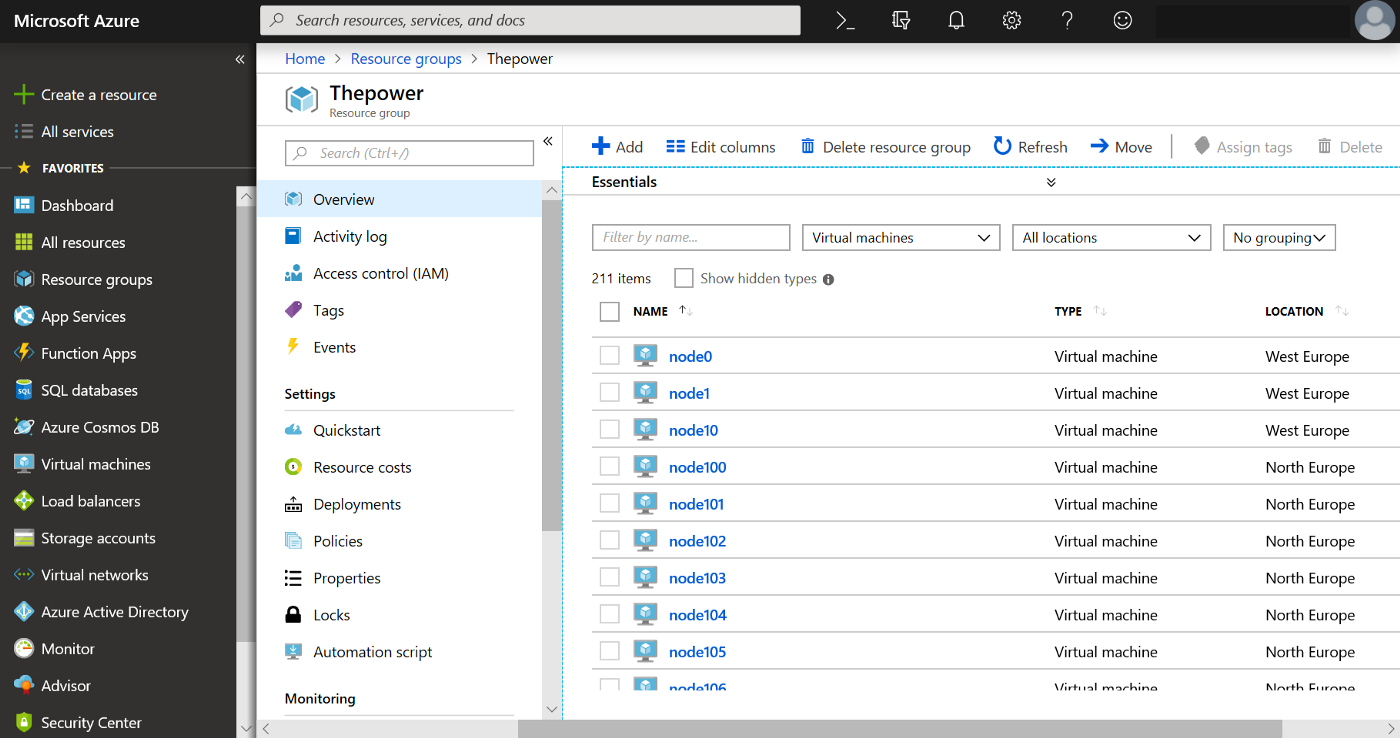Click the resource menu vertical scrollbar thumb
The image size is (1400, 738).
(x=552, y=364)
